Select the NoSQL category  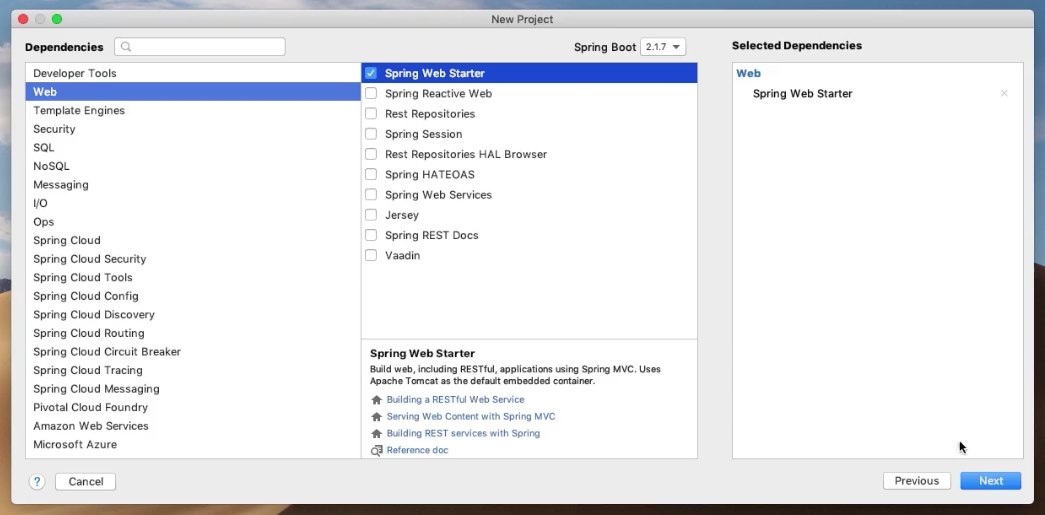click(193, 166)
